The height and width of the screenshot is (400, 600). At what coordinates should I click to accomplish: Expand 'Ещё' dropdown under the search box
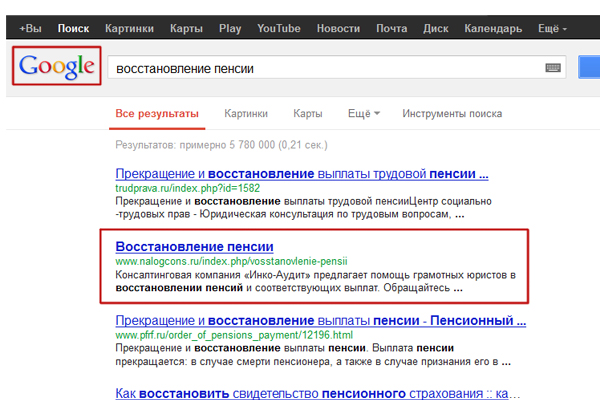(364, 114)
